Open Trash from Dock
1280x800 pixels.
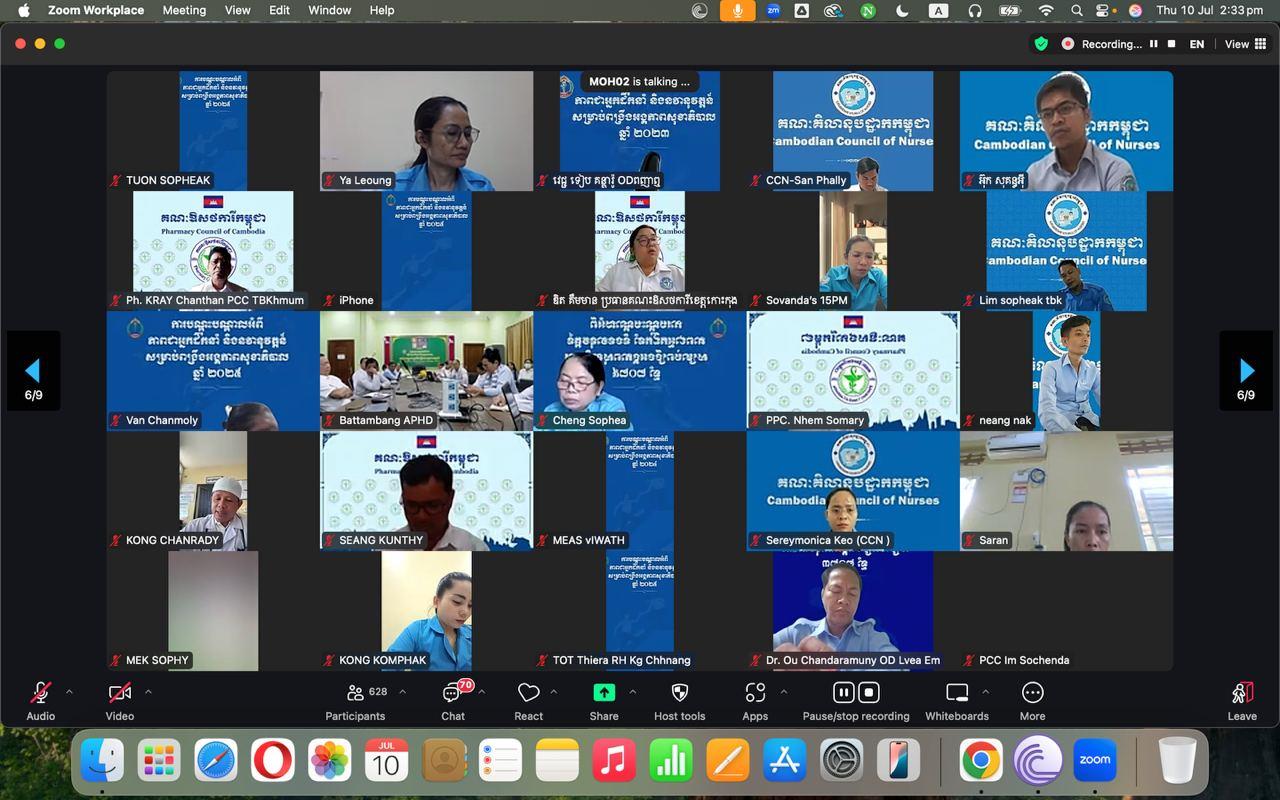point(1177,761)
